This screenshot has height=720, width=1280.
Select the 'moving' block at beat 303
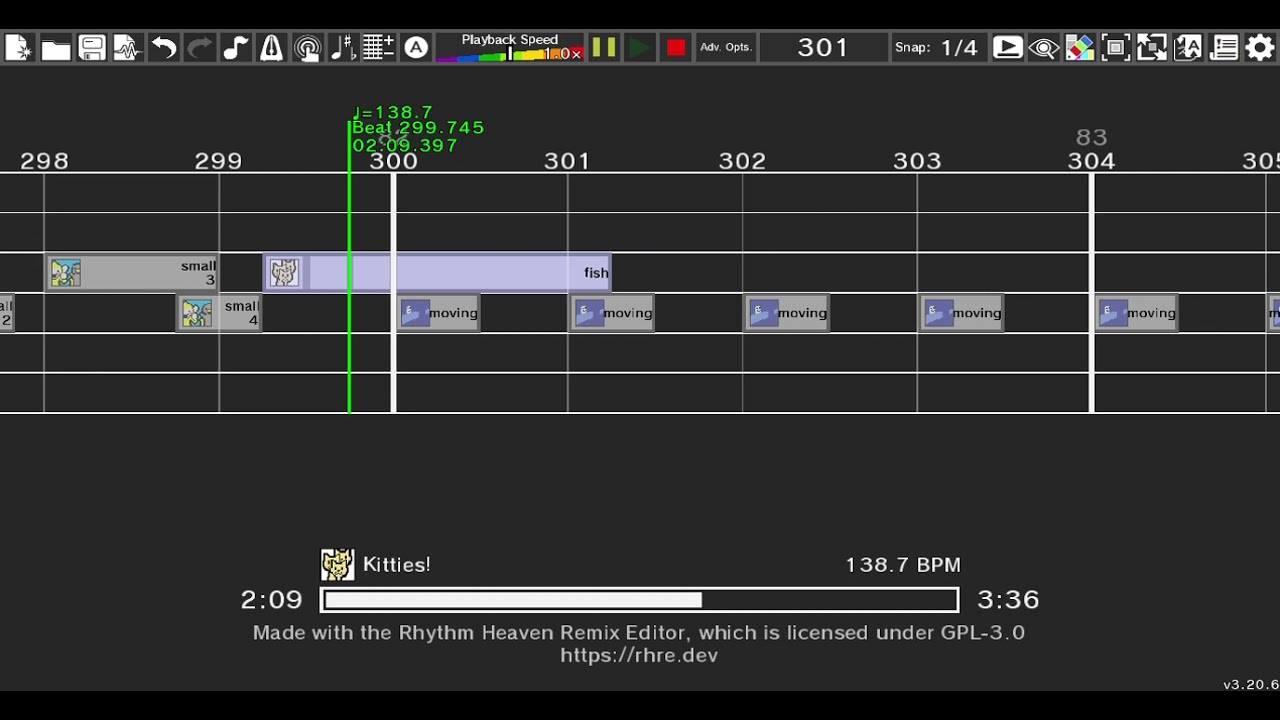point(961,313)
